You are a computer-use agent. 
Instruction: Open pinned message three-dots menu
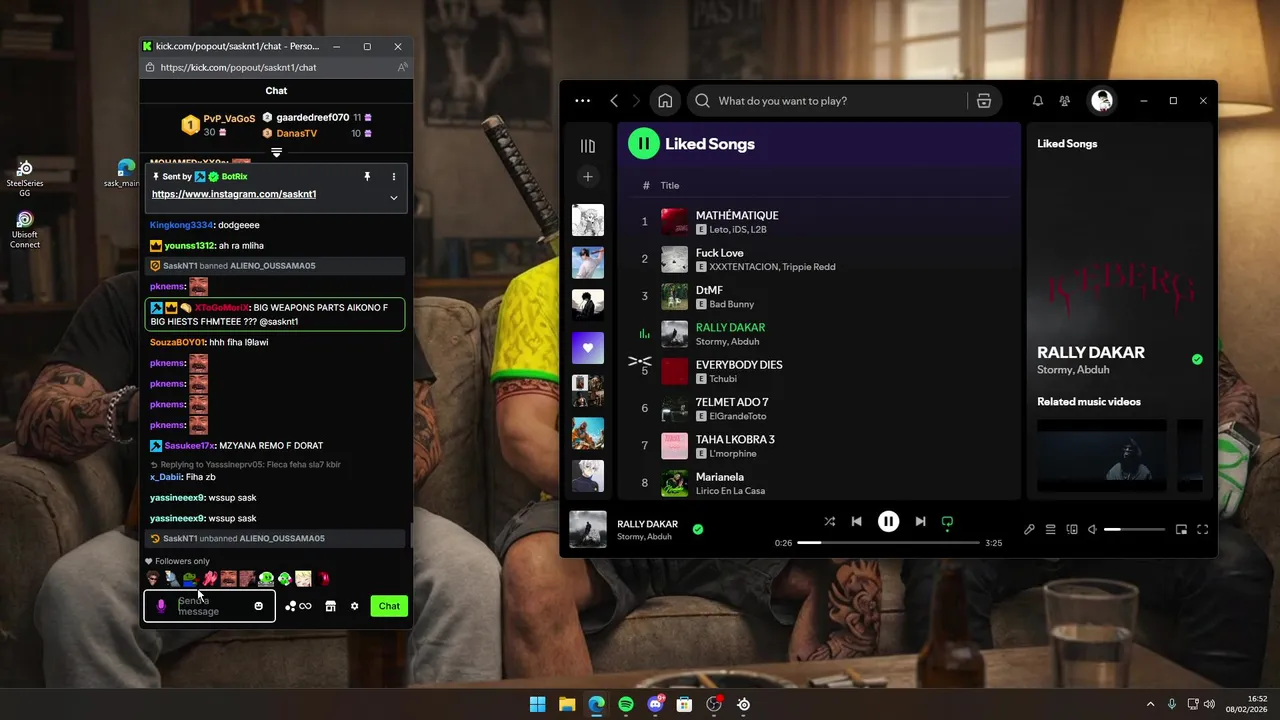tap(393, 176)
